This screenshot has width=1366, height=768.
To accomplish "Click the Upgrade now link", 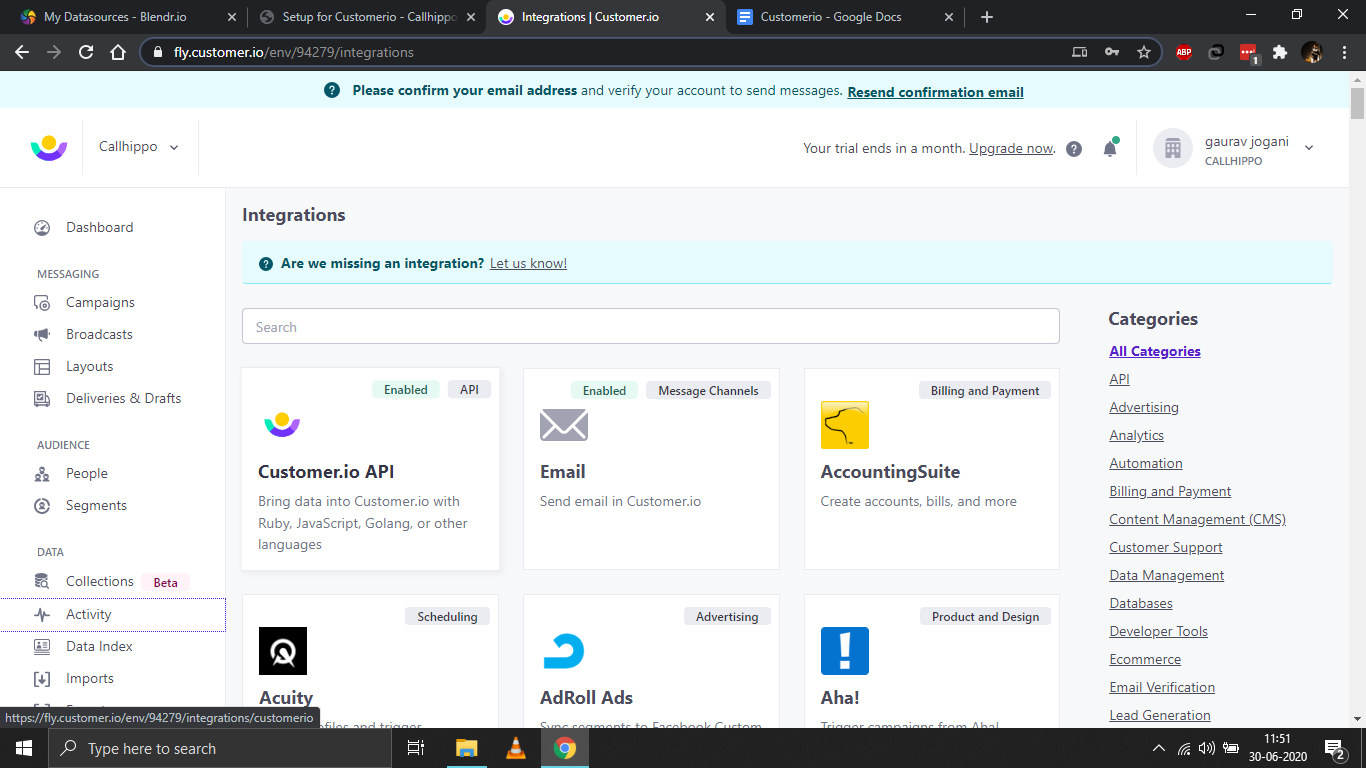I will (1011, 148).
